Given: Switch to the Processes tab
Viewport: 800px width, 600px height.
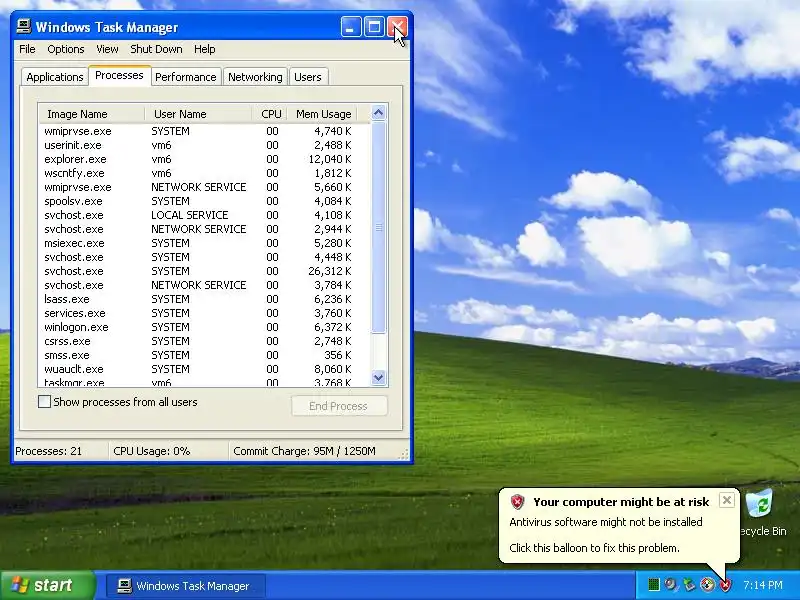Looking at the screenshot, I should (119, 76).
